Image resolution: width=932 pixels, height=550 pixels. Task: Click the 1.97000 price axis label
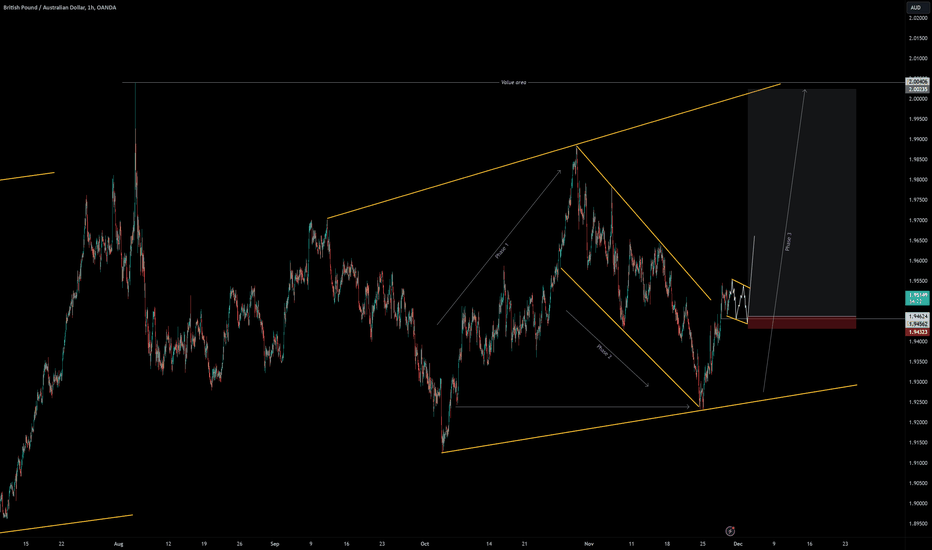coord(918,220)
